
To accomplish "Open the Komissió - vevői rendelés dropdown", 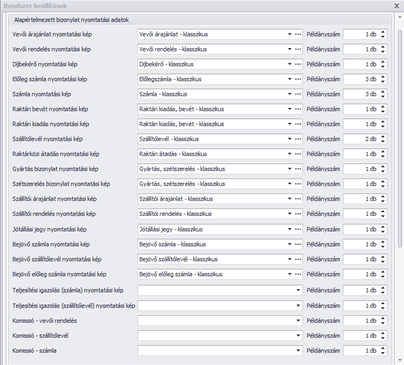I will coord(298,321).
